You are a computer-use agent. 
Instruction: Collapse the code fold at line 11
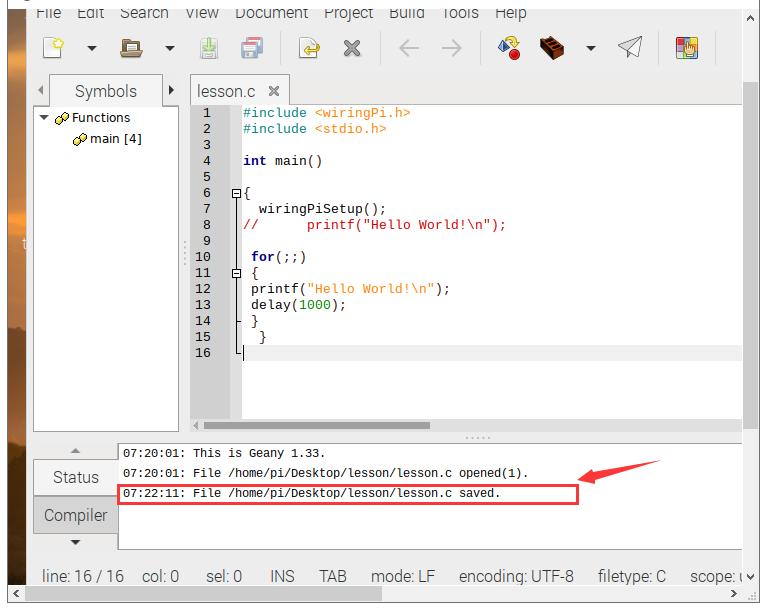click(236, 273)
